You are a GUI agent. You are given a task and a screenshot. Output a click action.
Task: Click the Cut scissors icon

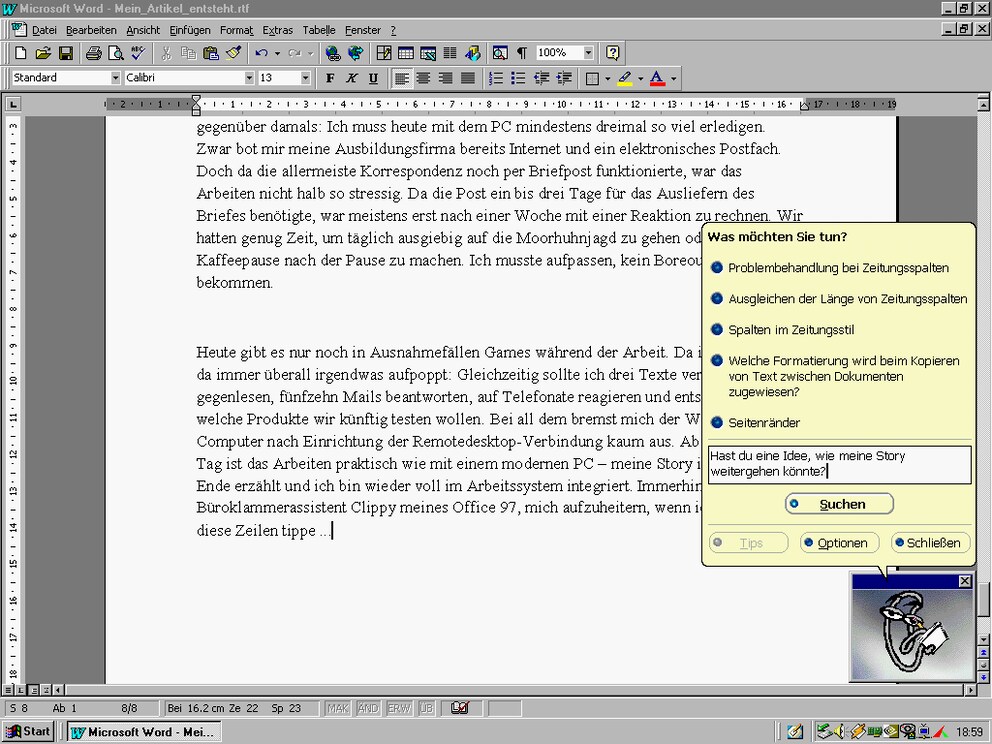[166, 53]
